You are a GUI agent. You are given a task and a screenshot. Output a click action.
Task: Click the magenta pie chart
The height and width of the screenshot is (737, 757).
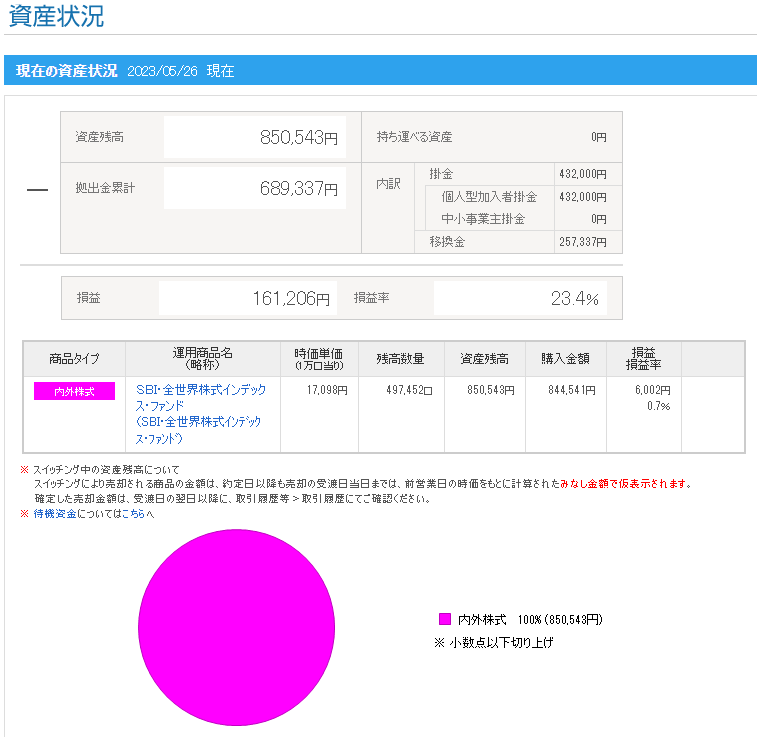click(236, 627)
